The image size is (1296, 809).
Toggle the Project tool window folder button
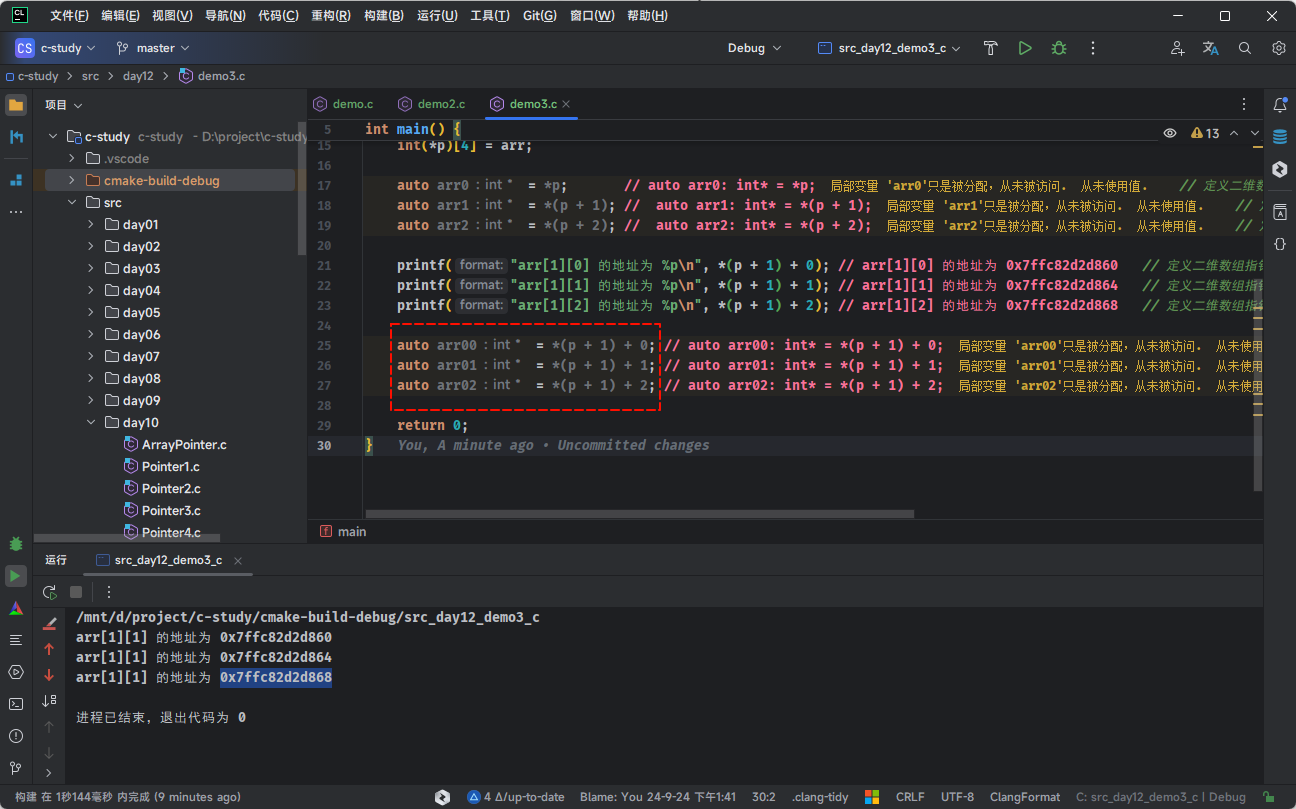point(16,105)
